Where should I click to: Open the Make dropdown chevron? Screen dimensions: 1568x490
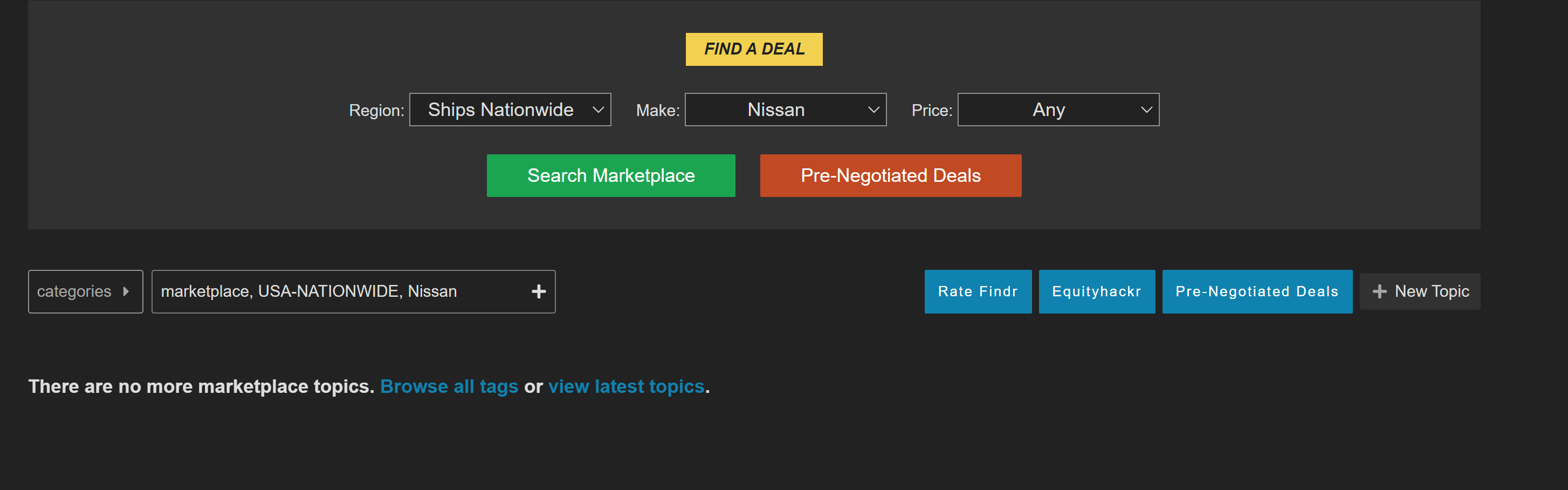[874, 110]
